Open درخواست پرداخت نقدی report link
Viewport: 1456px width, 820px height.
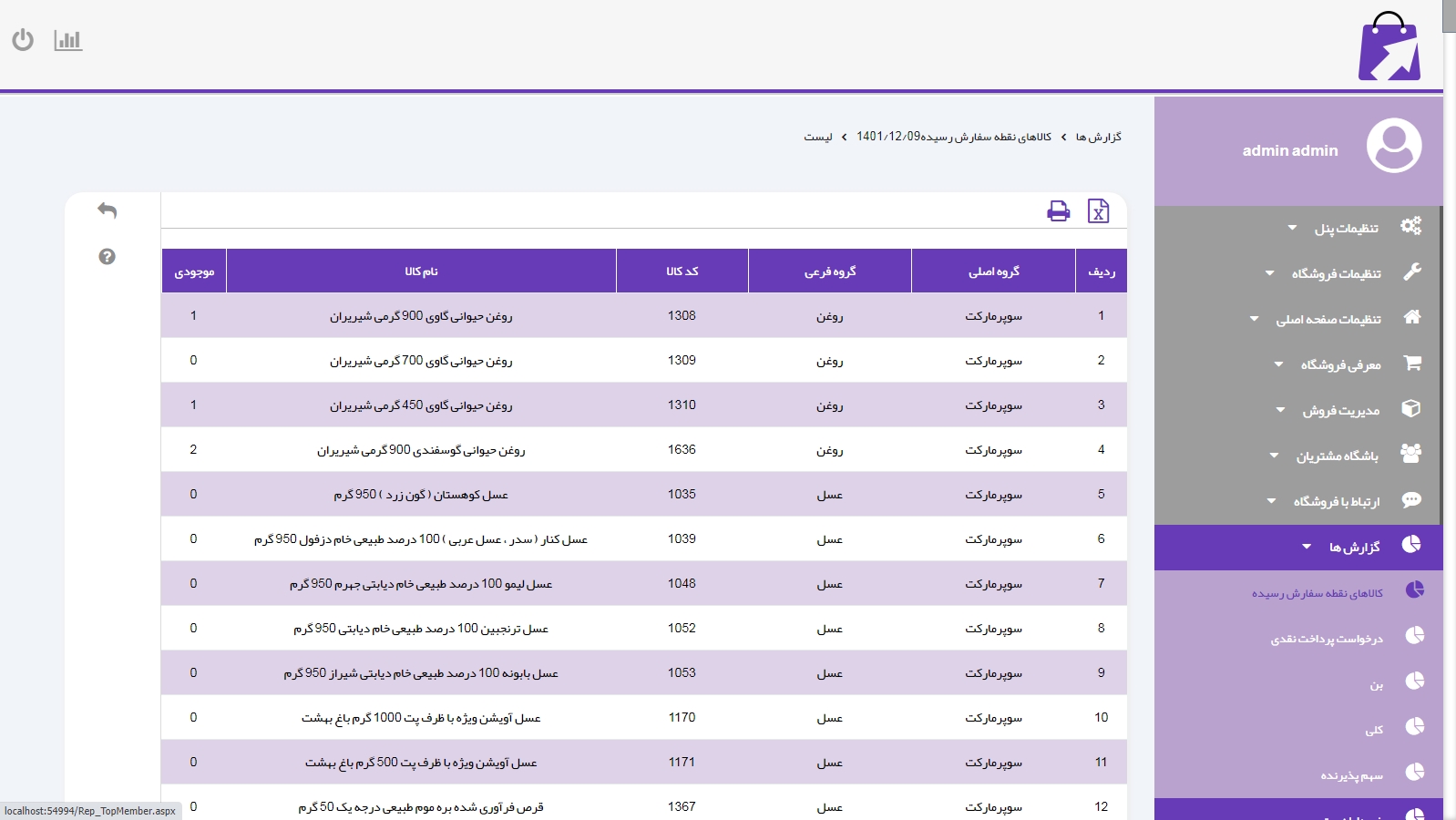[1328, 639]
